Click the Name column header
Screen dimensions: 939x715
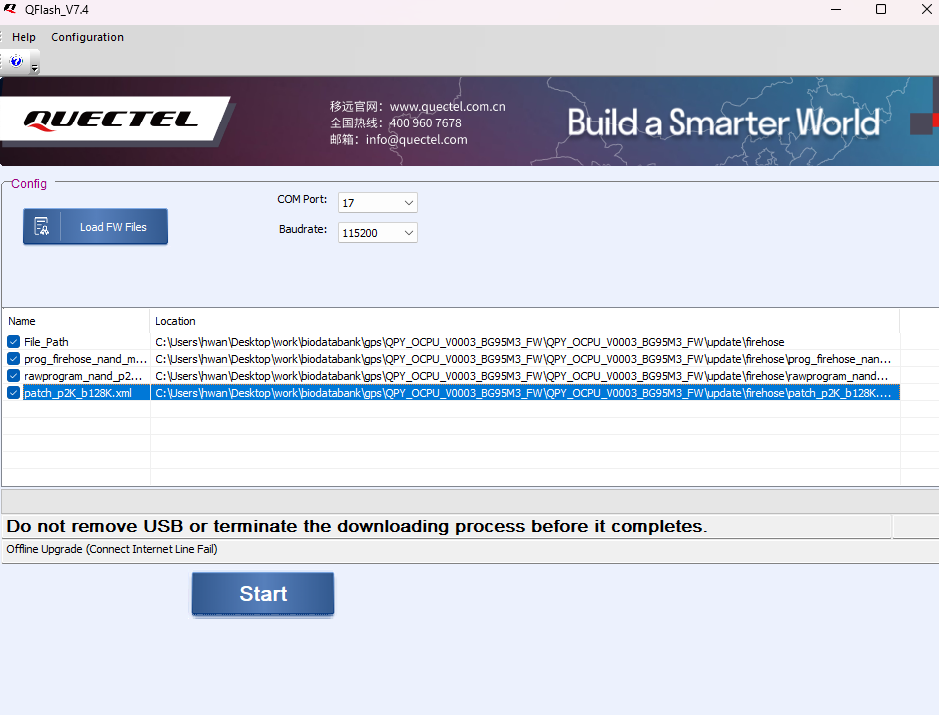pos(22,321)
